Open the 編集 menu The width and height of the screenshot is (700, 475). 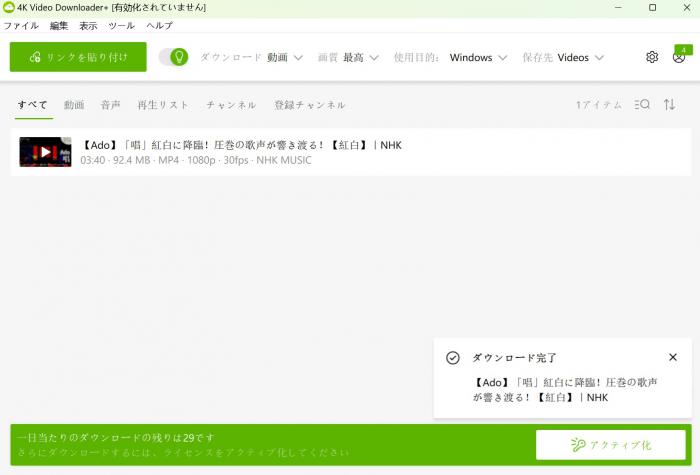(59, 25)
